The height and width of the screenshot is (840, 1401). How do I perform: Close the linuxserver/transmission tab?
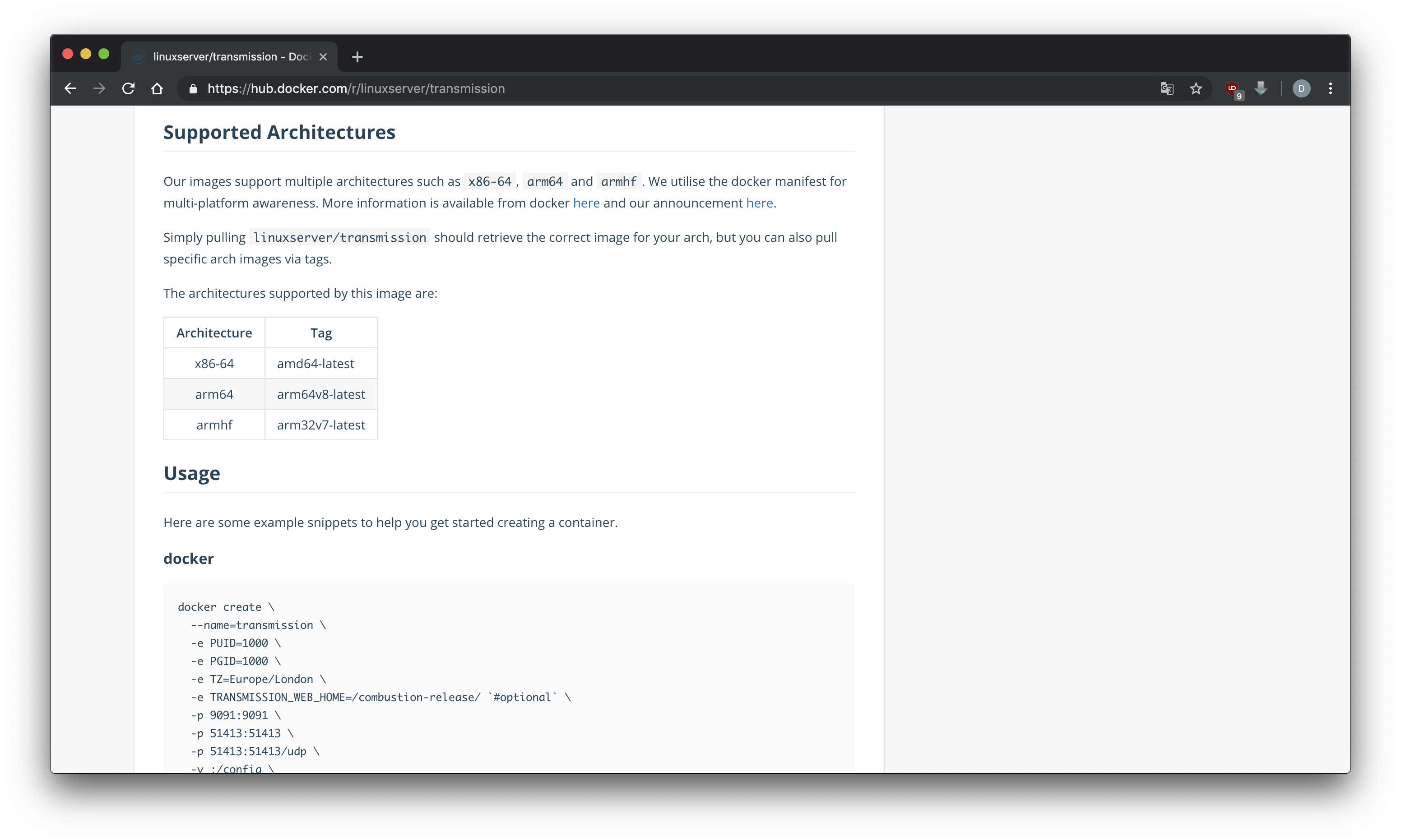pyautogui.click(x=323, y=56)
